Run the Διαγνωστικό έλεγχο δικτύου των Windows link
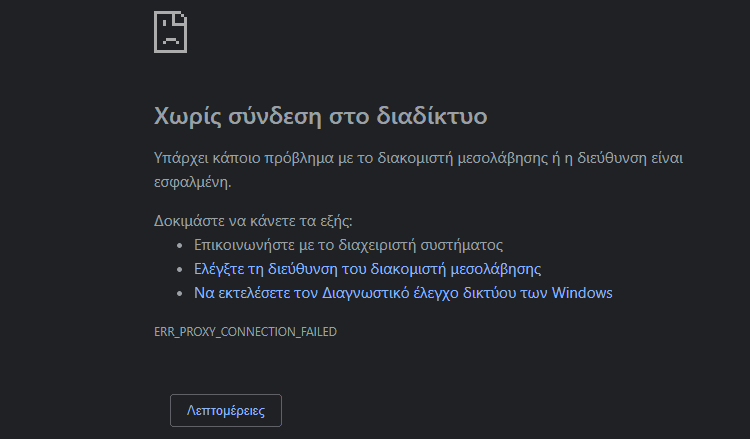Image resolution: width=750 pixels, height=439 pixels. [x=403, y=293]
